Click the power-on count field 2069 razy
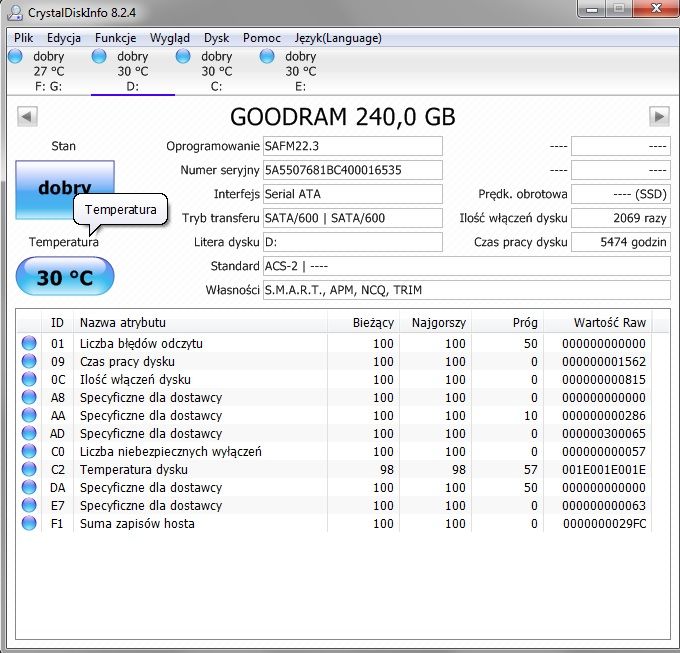The height and width of the screenshot is (653, 680). click(x=621, y=218)
